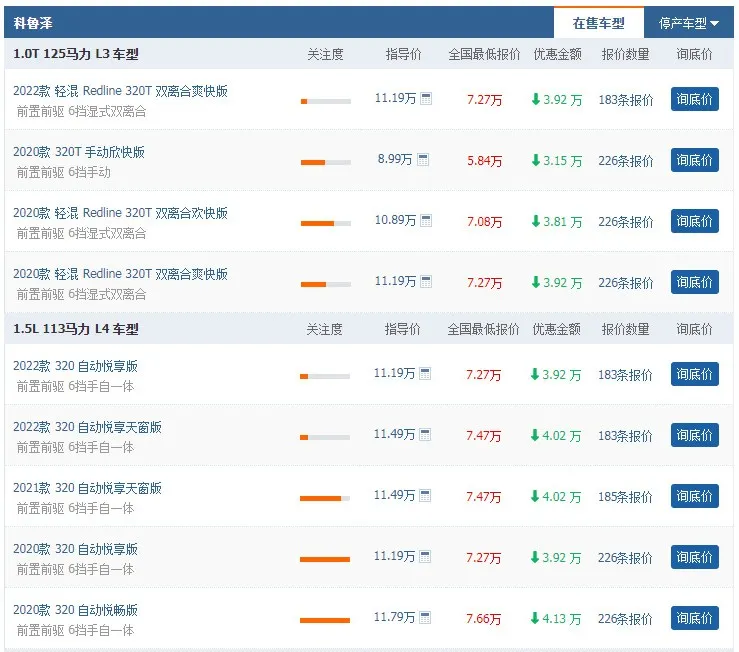Open calculator for 2020款 320 自动悦享版
The width and height of the screenshot is (739, 652).
tap(425, 557)
